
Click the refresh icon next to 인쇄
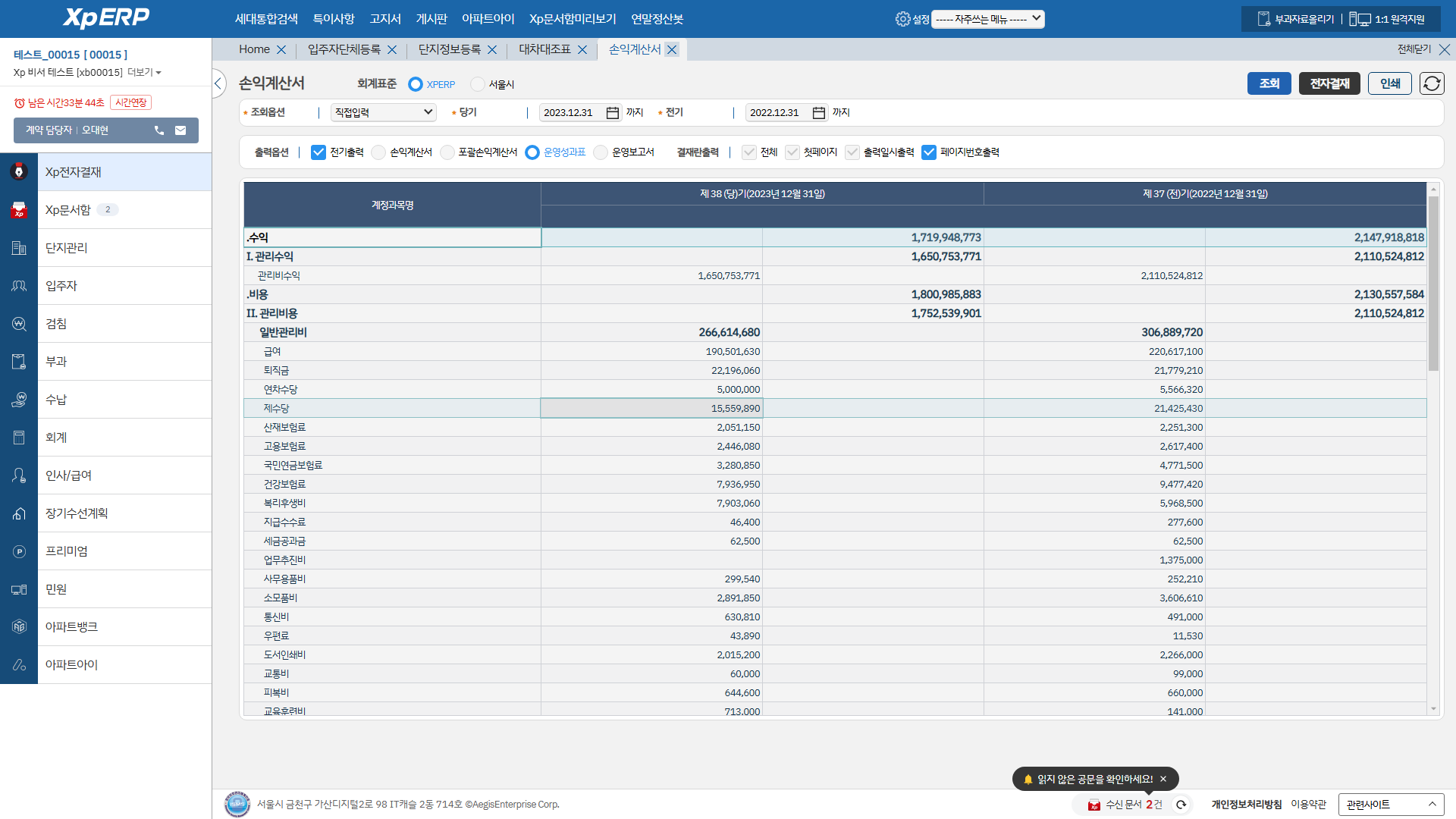[1432, 83]
